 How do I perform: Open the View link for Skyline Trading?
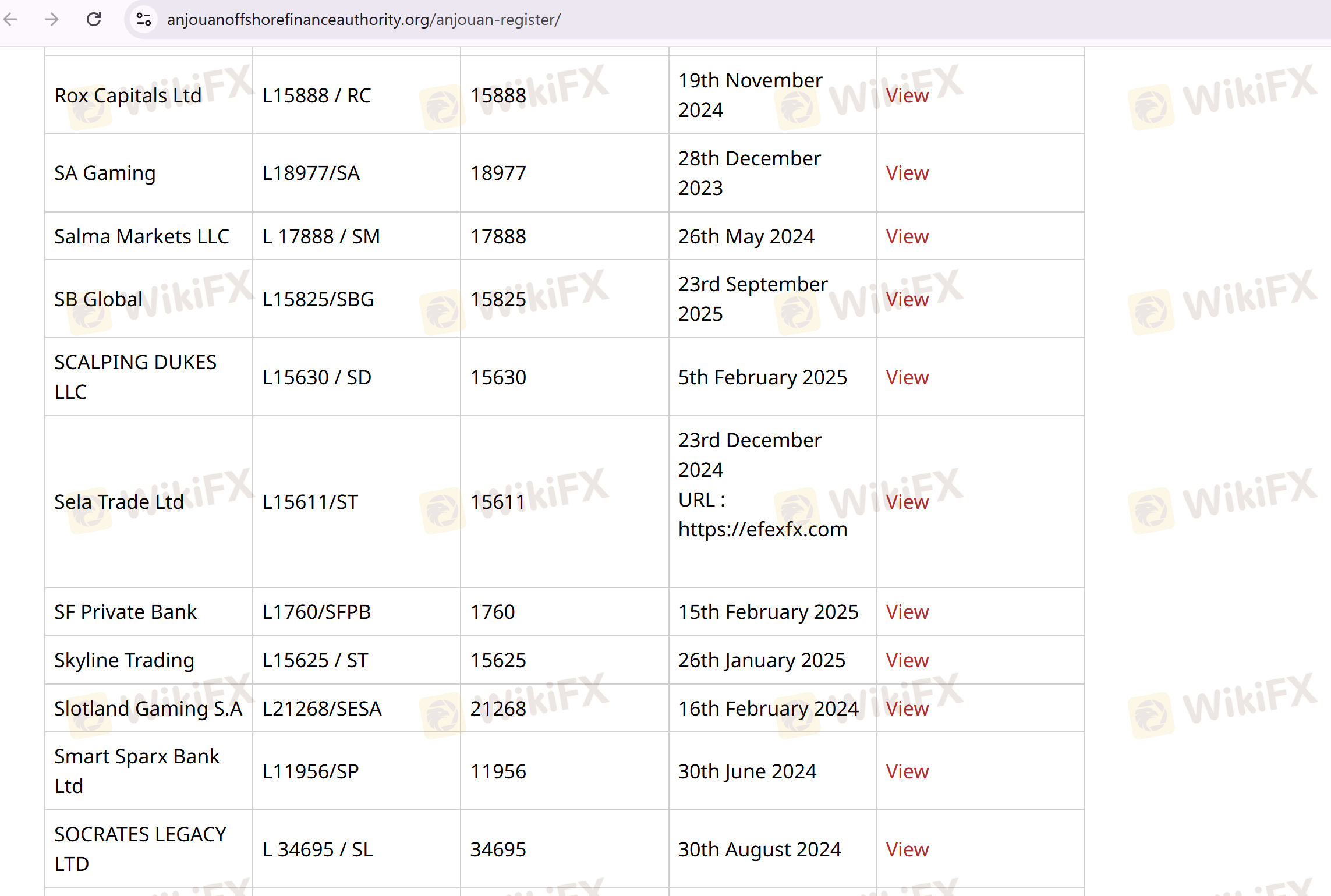point(907,660)
